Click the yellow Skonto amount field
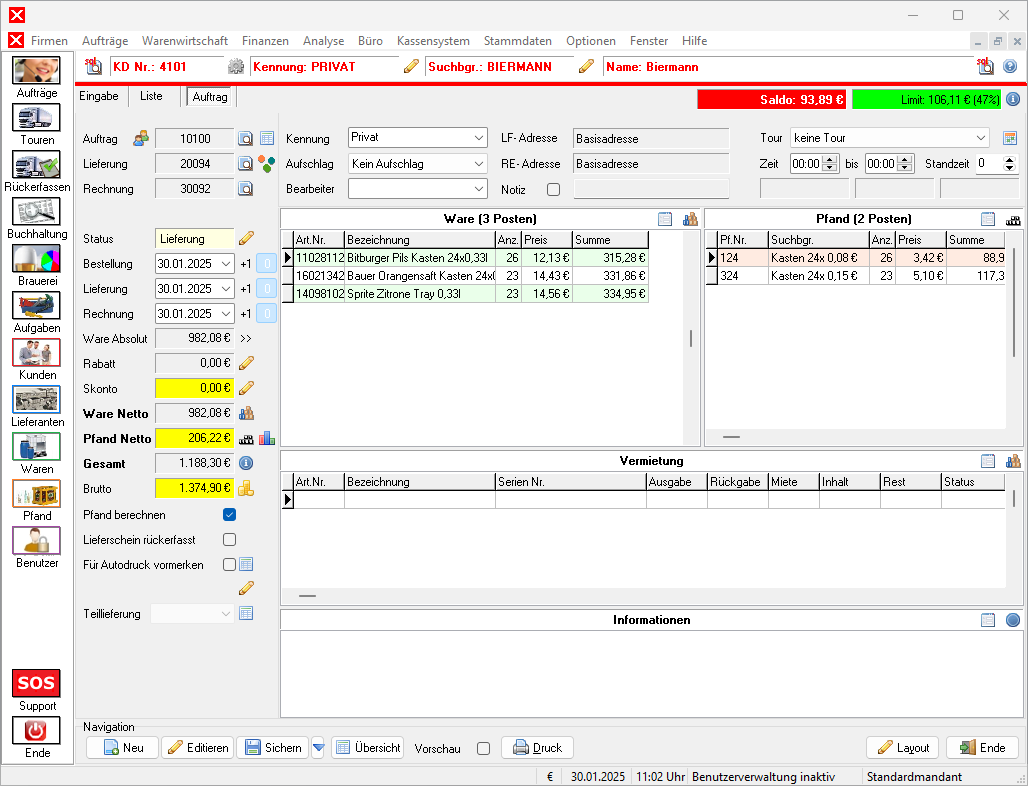Screen dimensions: 1028x786 [x=195, y=388]
